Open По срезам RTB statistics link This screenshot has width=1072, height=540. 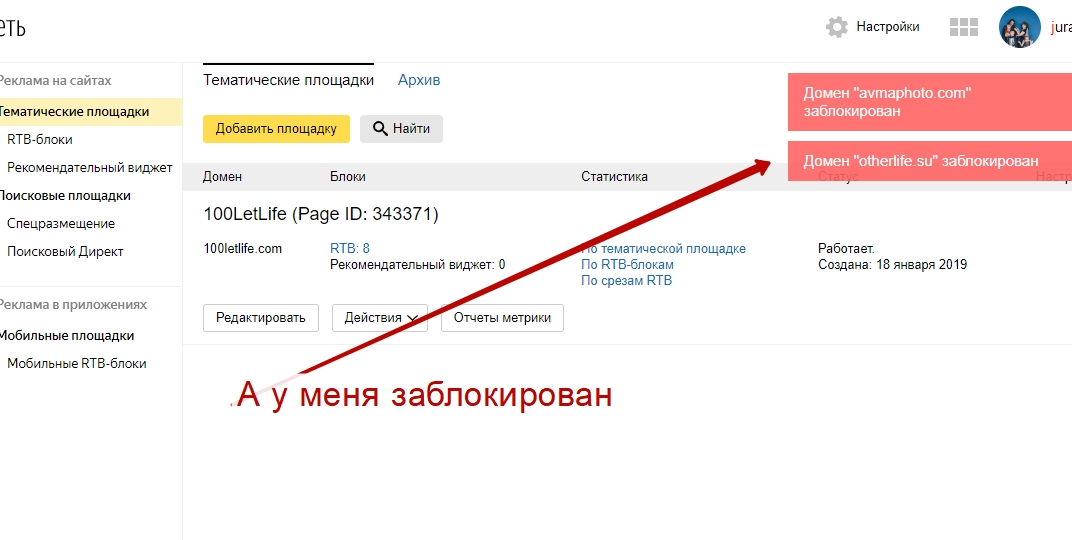pyautogui.click(x=626, y=280)
